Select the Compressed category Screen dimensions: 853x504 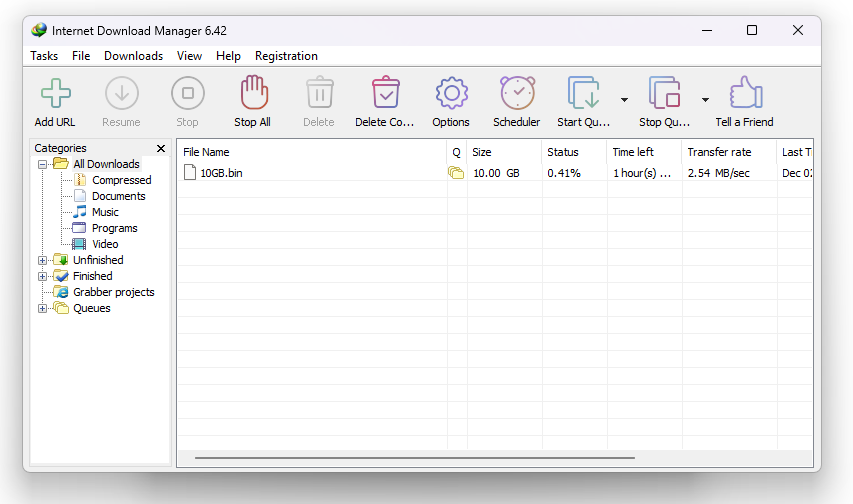121,180
